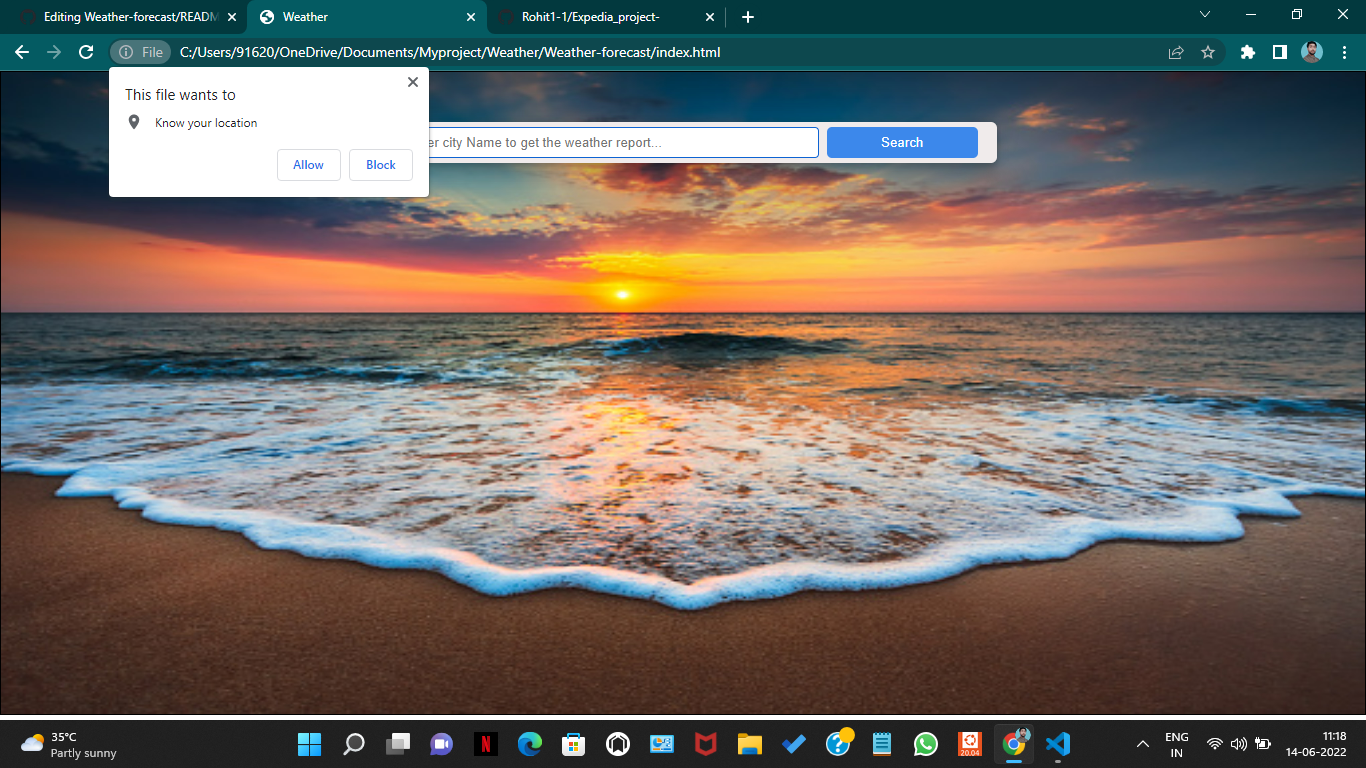The width and height of the screenshot is (1366, 768).
Task: Open taskbar Search
Action: (354, 744)
